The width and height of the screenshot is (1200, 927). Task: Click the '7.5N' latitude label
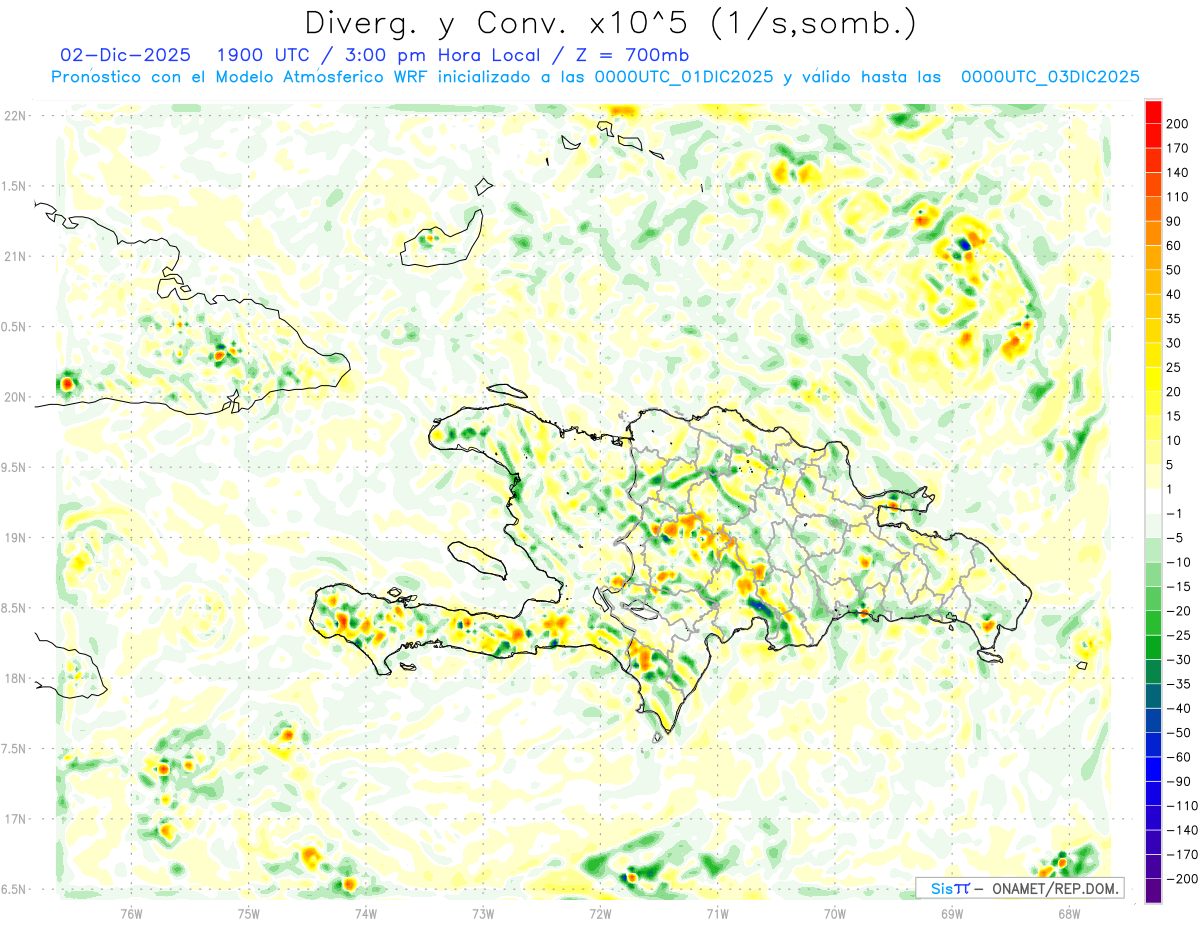tap(15, 748)
